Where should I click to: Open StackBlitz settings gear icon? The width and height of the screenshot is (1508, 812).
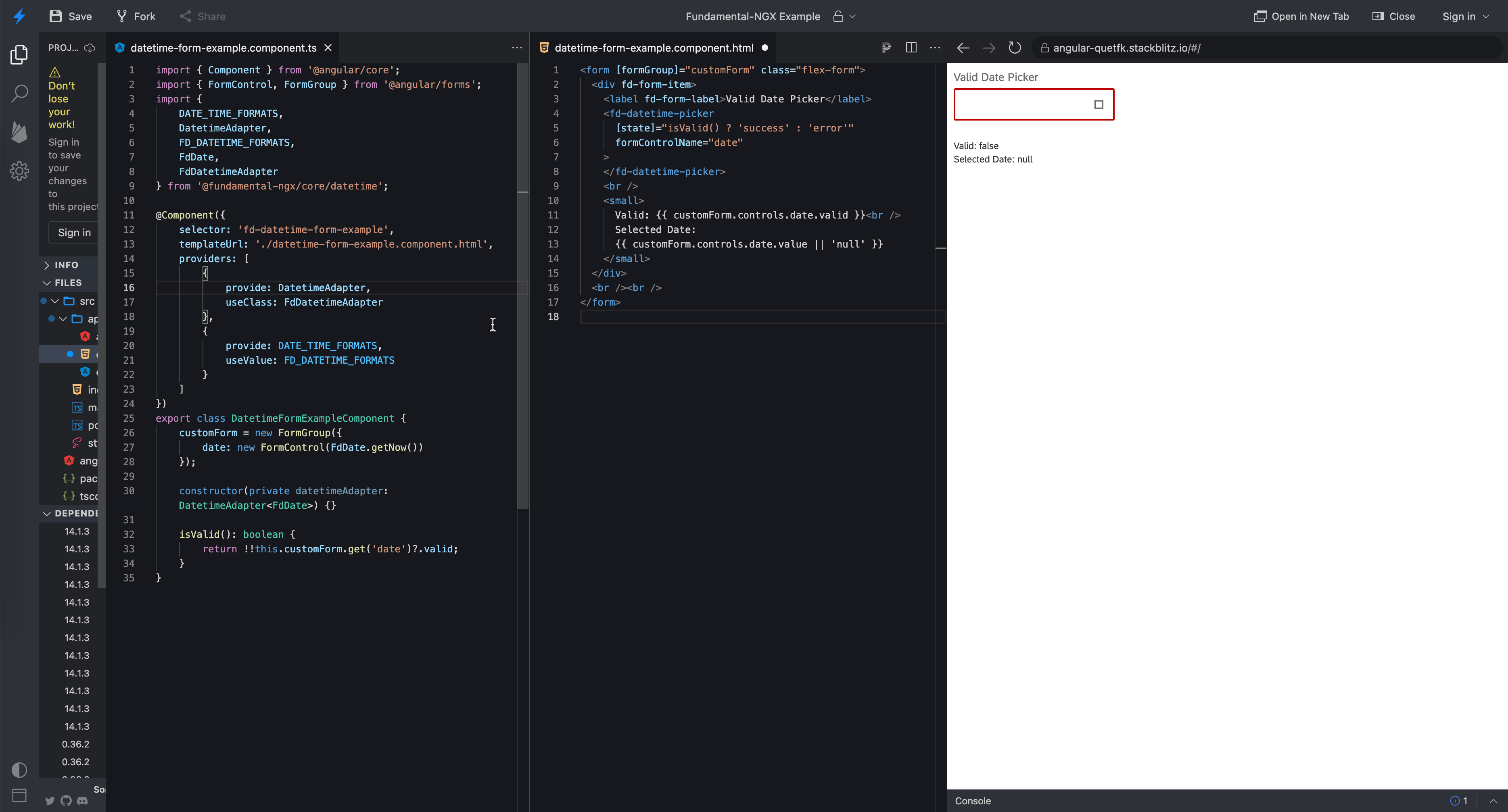point(19,171)
